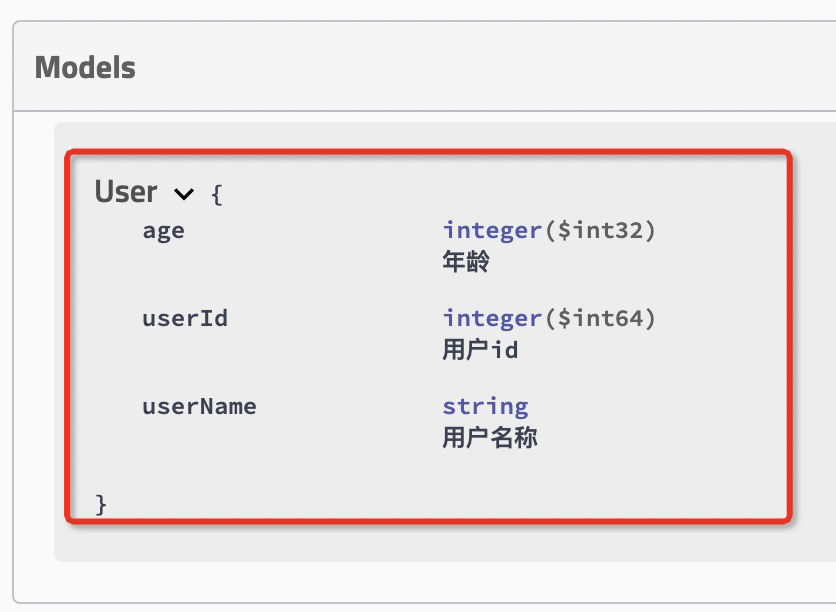Click the integer($int64) type label
This screenshot has height=612, width=836.
[x=548, y=319]
